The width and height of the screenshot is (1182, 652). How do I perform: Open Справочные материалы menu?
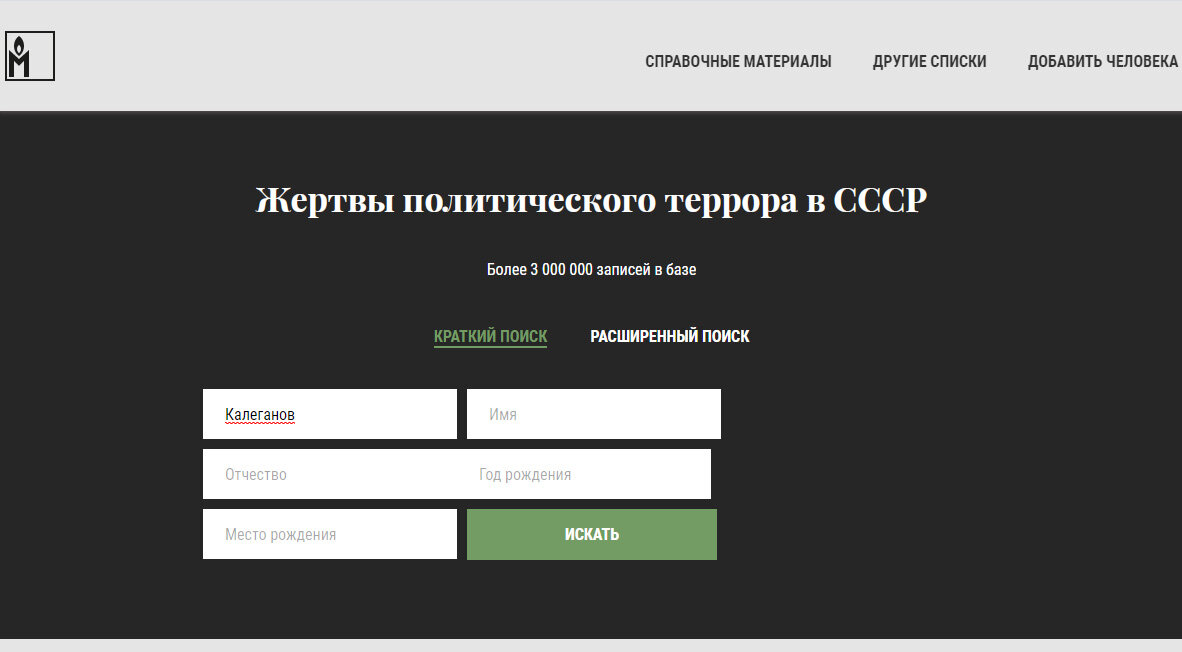(x=738, y=61)
